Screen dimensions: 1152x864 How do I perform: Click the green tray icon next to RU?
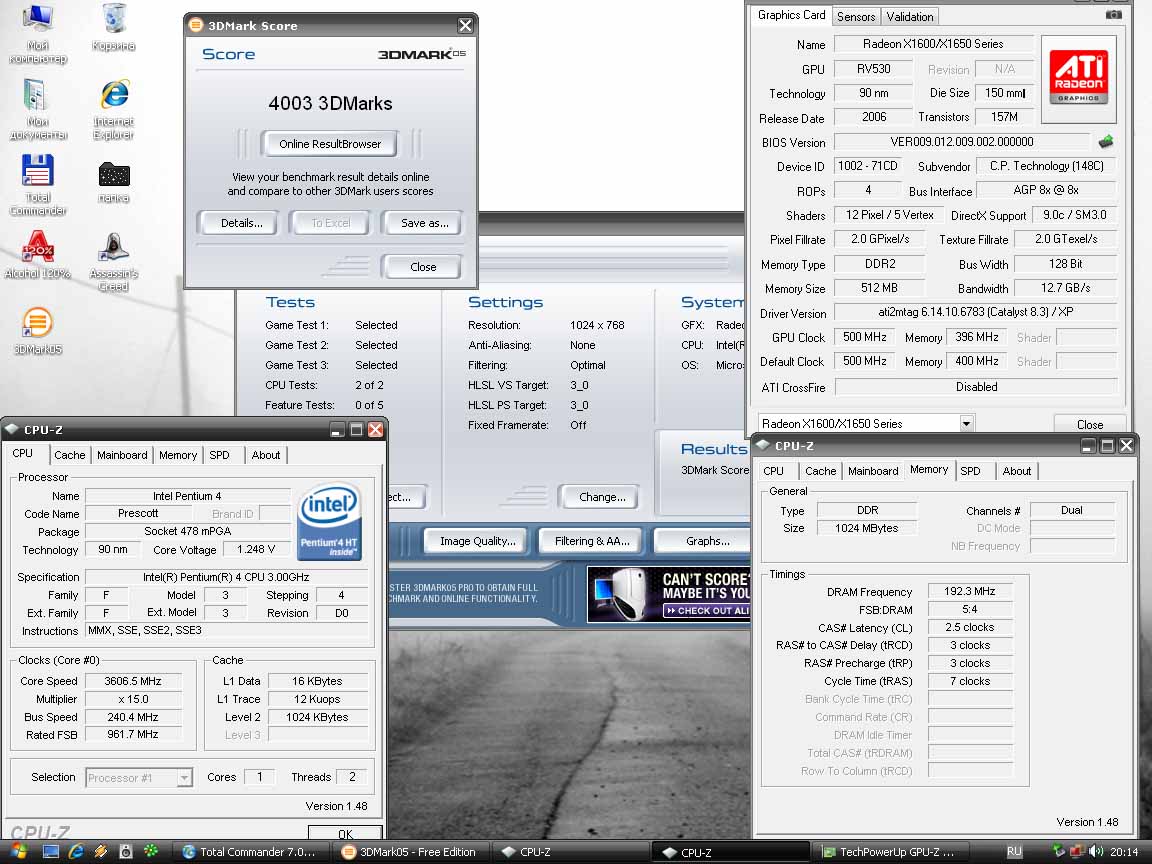pos(1059,852)
